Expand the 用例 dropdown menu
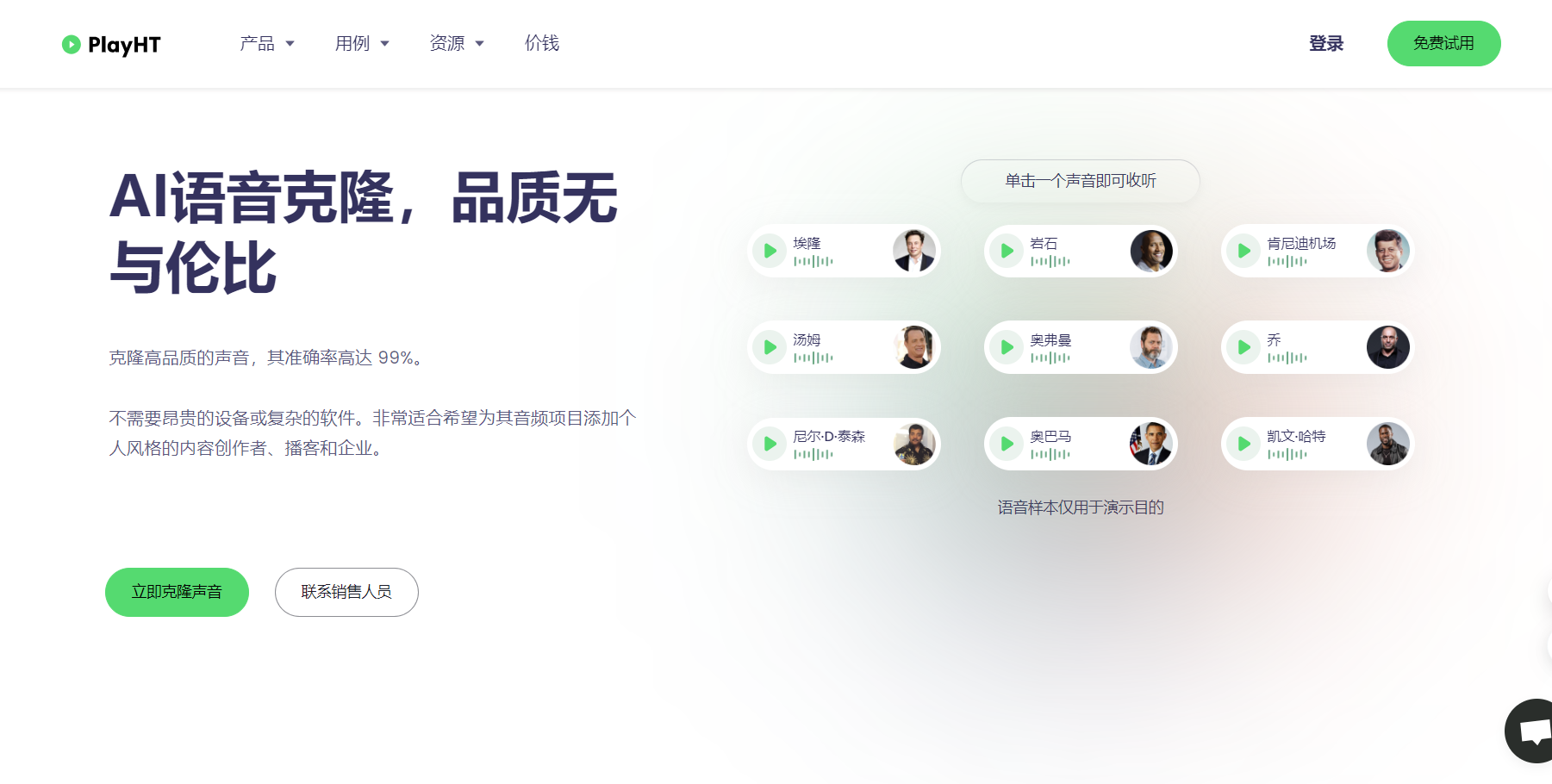Screen dimensions: 1552x784 click(362, 43)
